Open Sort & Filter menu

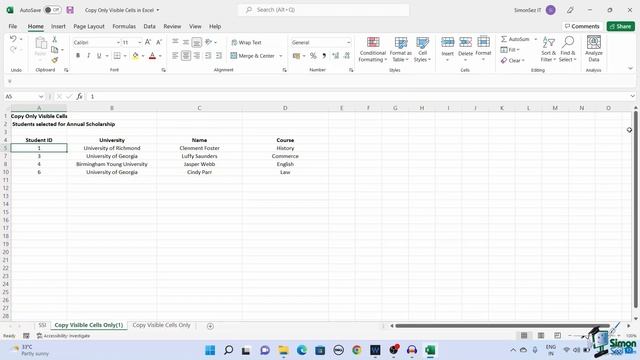[548, 49]
